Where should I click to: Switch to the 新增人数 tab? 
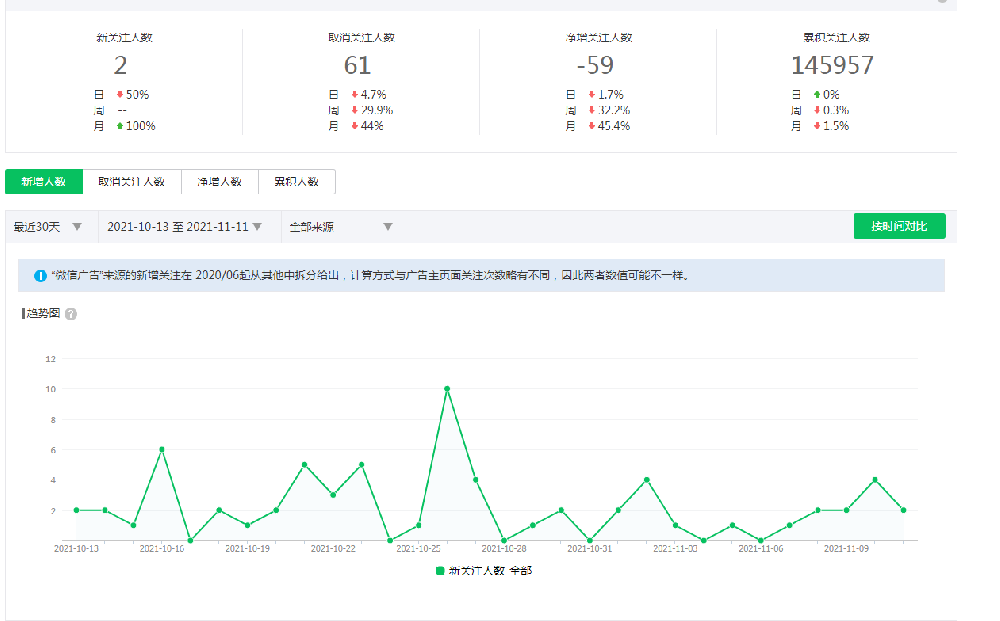(44, 181)
